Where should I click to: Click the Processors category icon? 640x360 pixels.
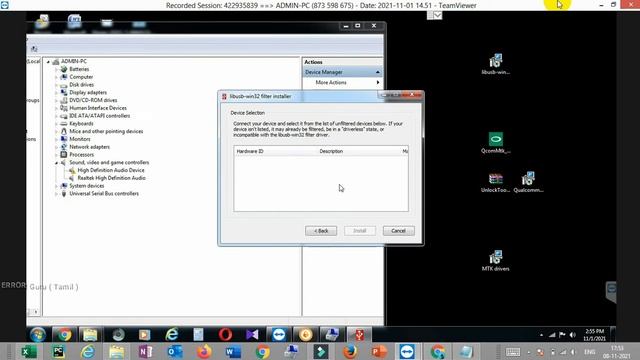click(x=64, y=155)
